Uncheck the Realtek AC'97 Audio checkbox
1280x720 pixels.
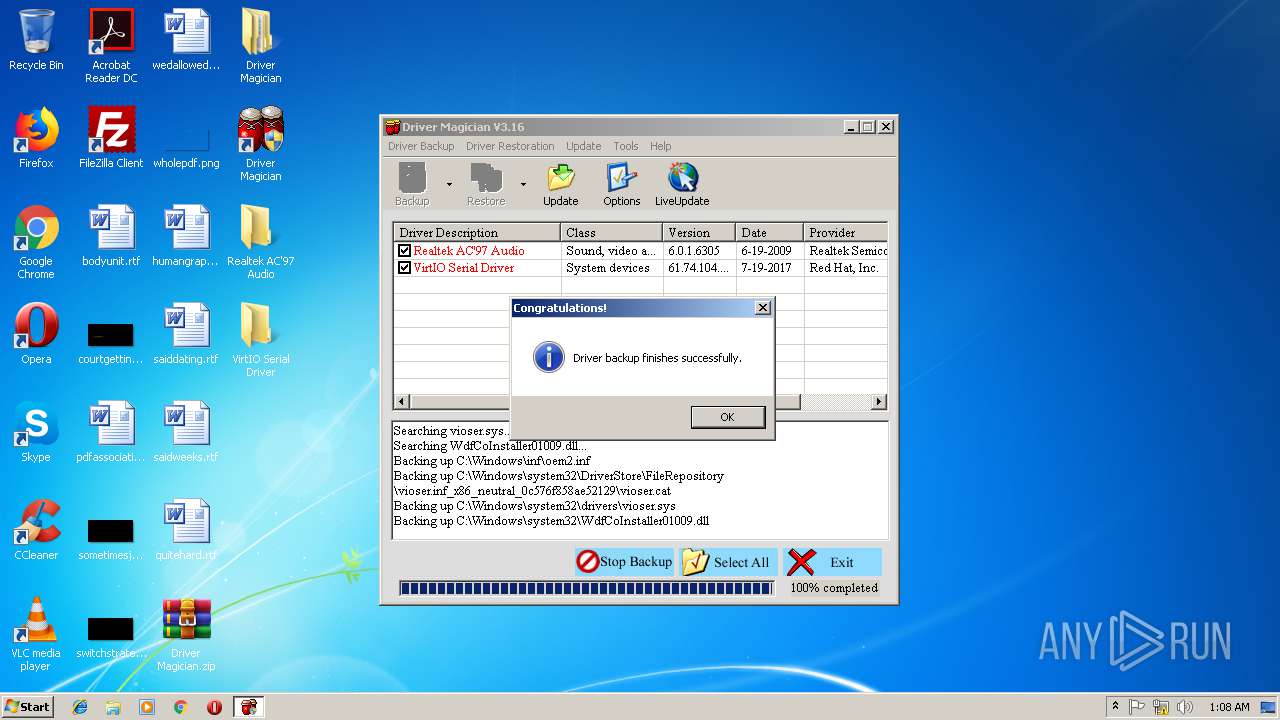pos(404,251)
